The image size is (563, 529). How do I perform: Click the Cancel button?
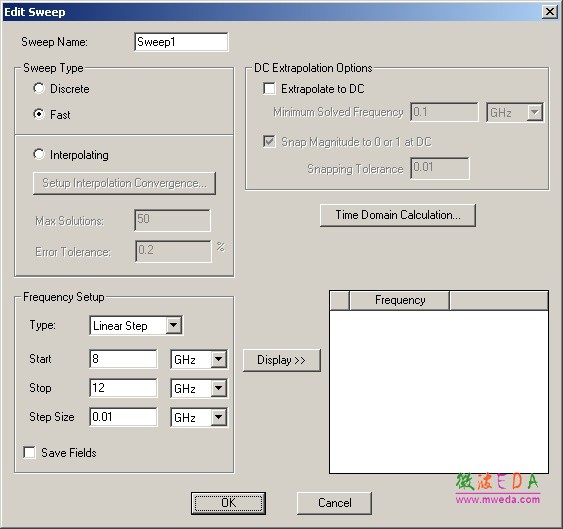pyautogui.click(x=334, y=503)
